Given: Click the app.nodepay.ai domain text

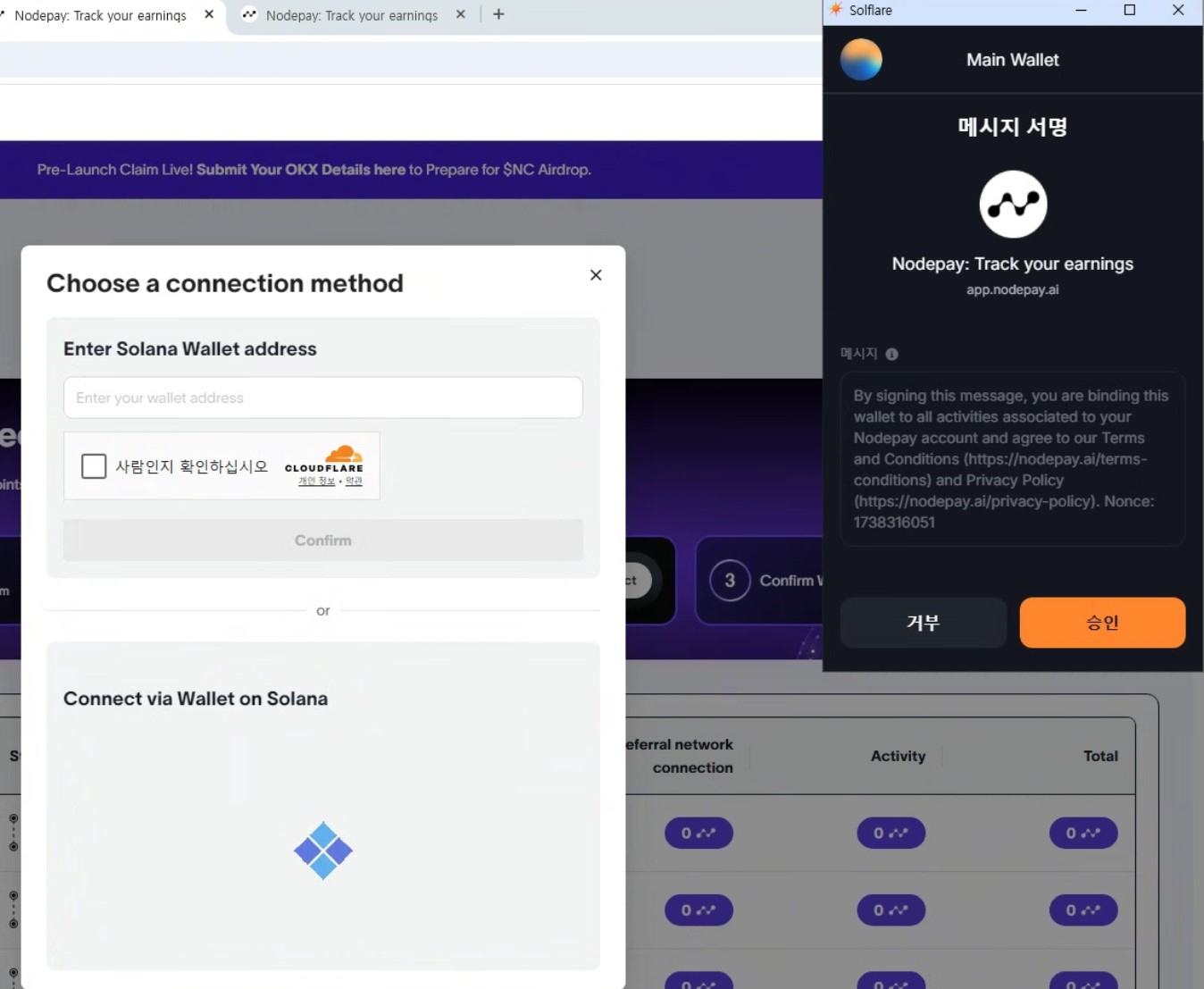Looking at the screenshot, I should [x=1012, y=289].
